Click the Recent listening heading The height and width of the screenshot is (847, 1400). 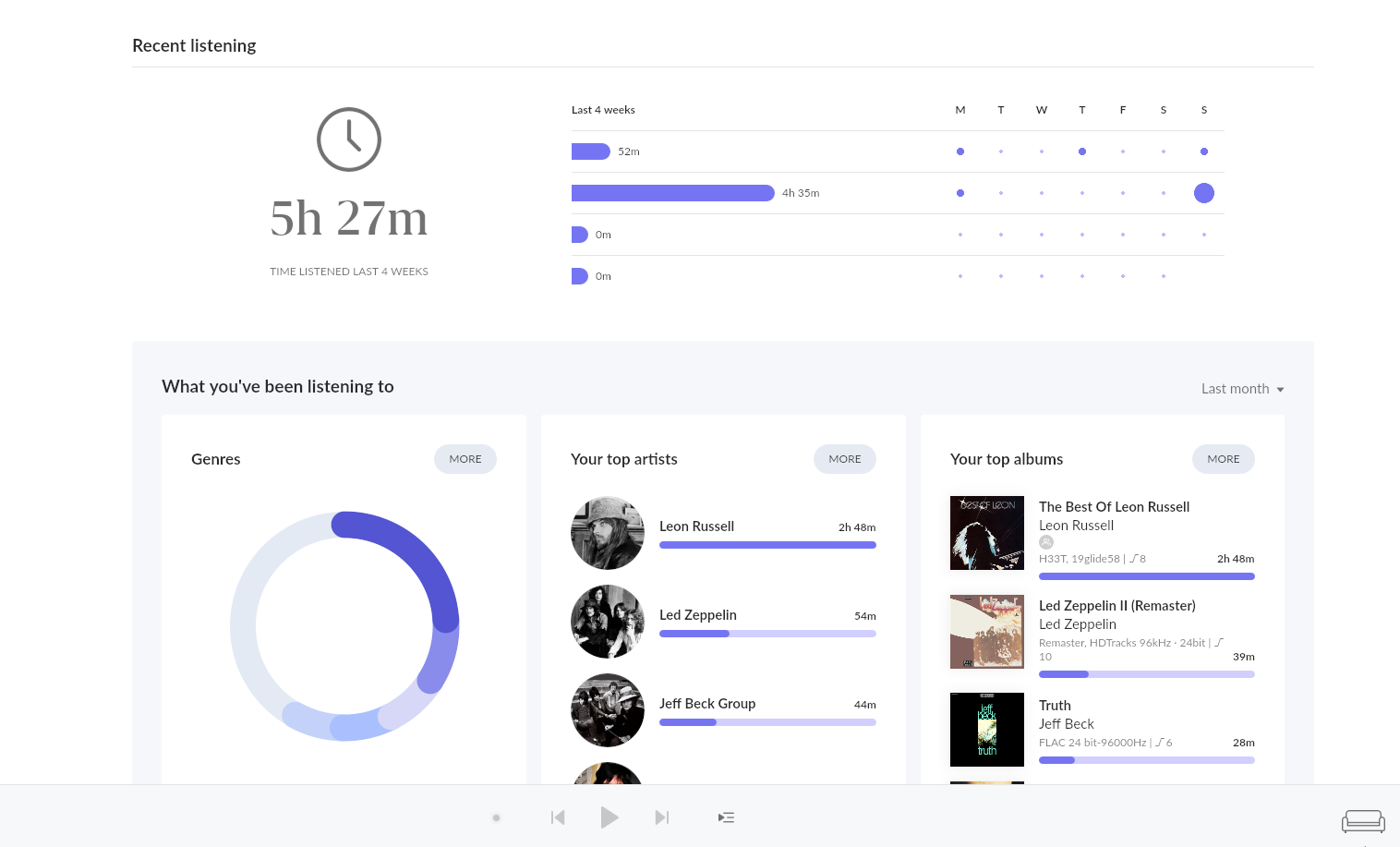(194, 45)
